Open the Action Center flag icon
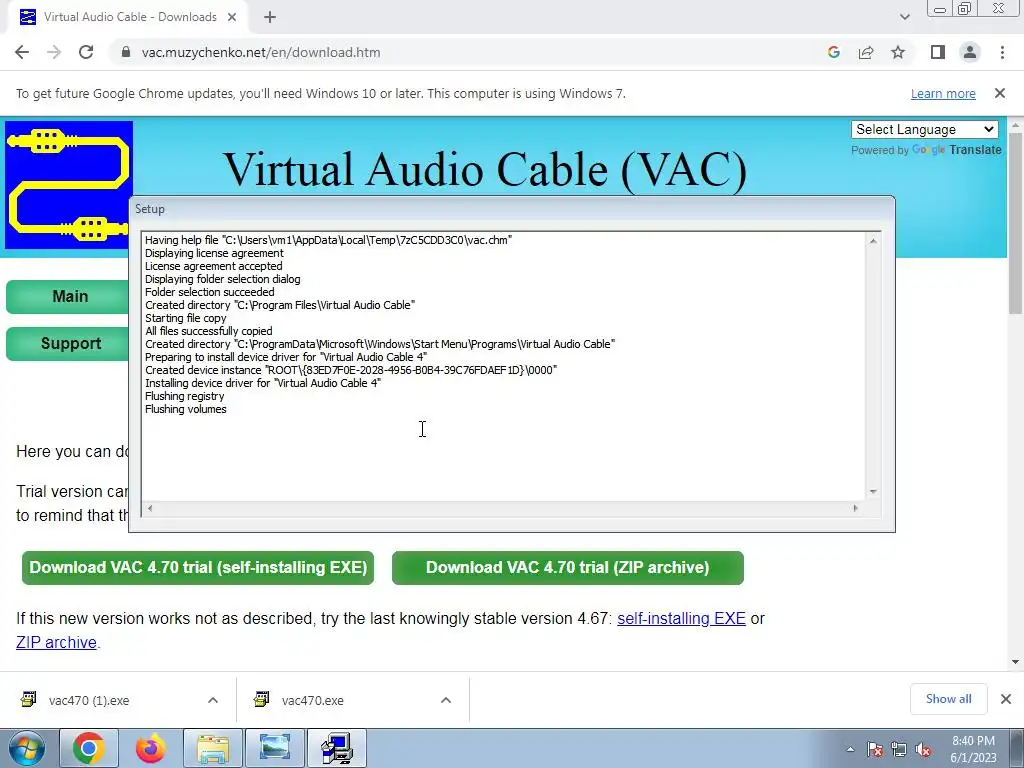The width and height of the screenshot is (1024, 768). click(875, 750)
